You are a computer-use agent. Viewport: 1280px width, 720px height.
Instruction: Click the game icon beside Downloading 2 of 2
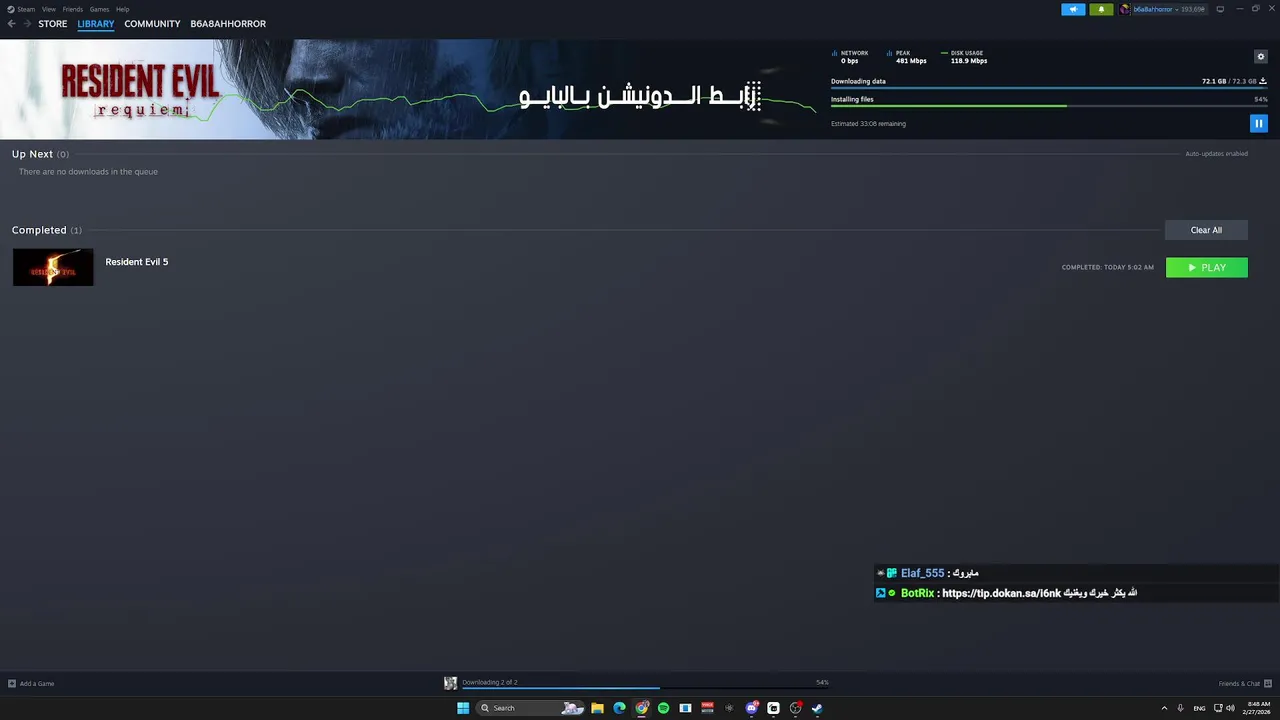[x=450, y=683]
